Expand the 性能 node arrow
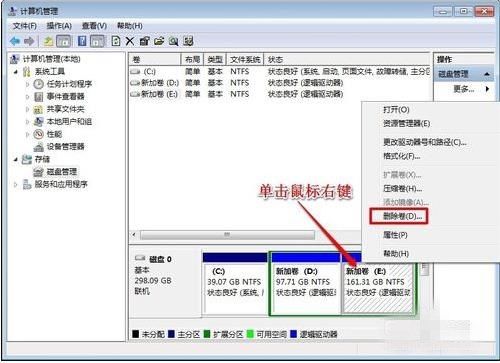The height and width of the screenshot is (363, 500). point(27,134)
